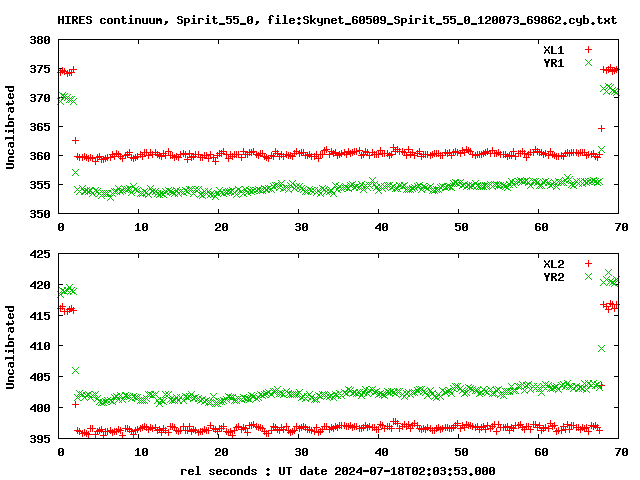Click the 375 tick label on the top plot

(x=40, y=69)
